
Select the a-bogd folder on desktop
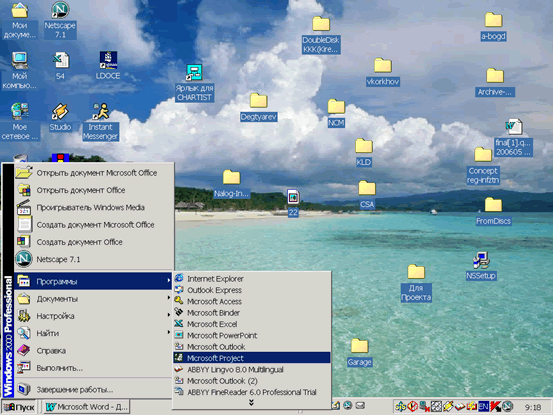pos(493,27)
